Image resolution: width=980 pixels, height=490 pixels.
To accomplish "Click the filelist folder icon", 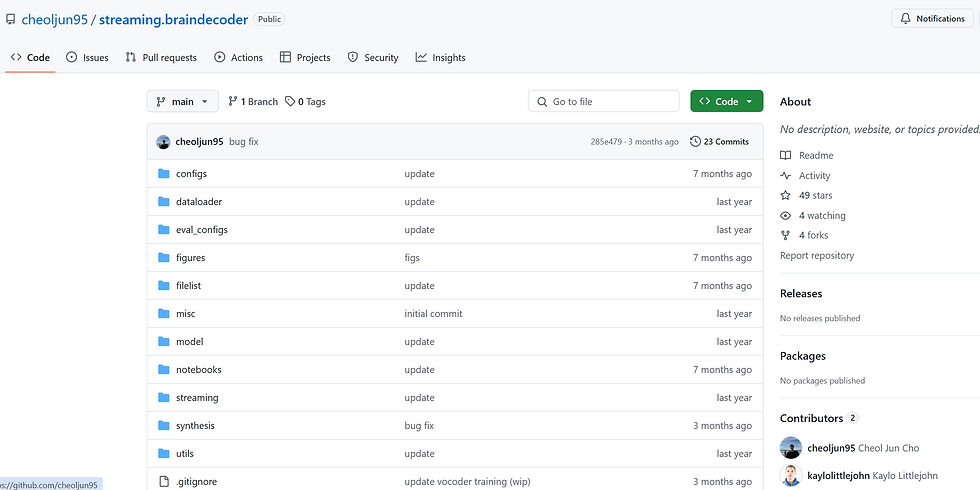I will [x=164, y=286].
